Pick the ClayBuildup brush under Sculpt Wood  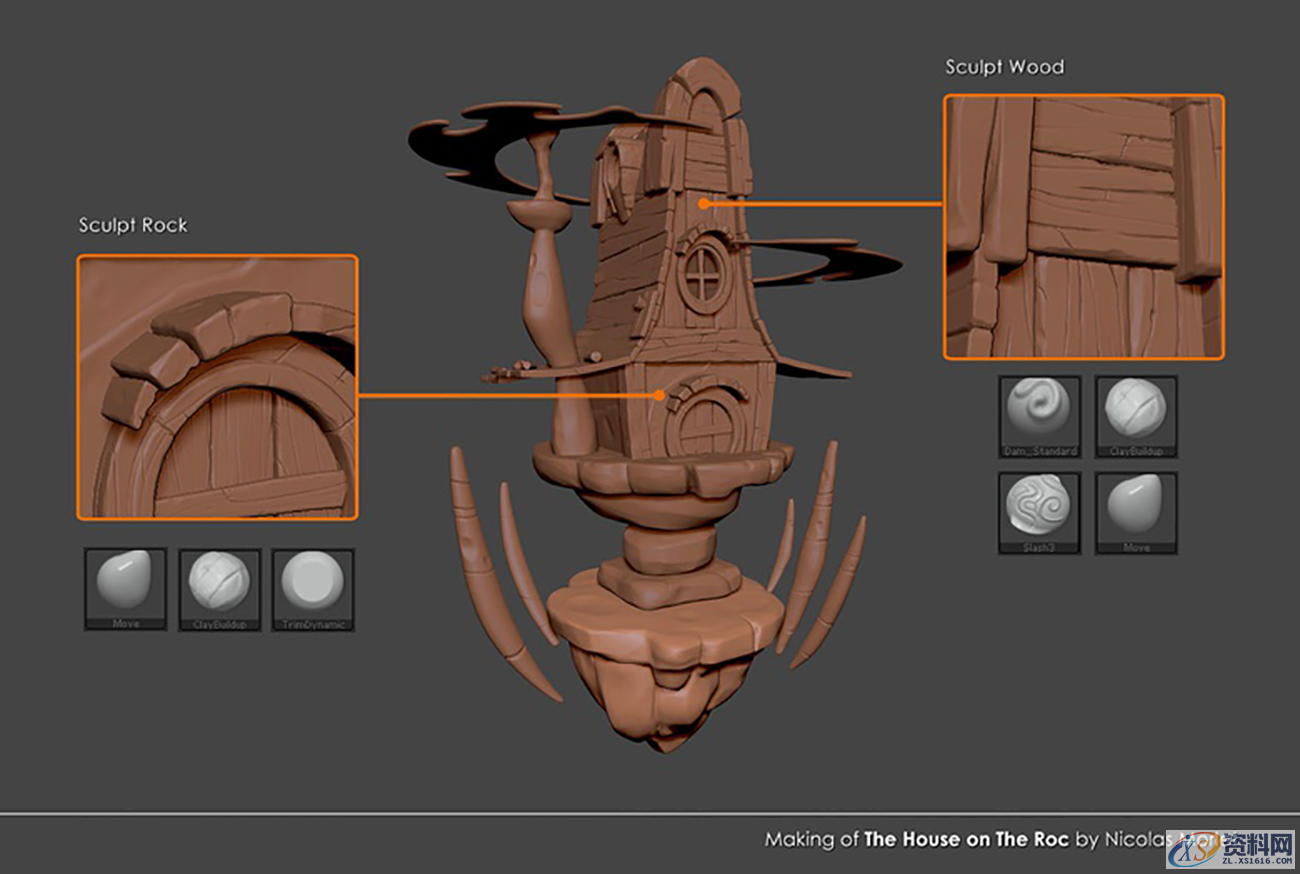point(1135,415)
